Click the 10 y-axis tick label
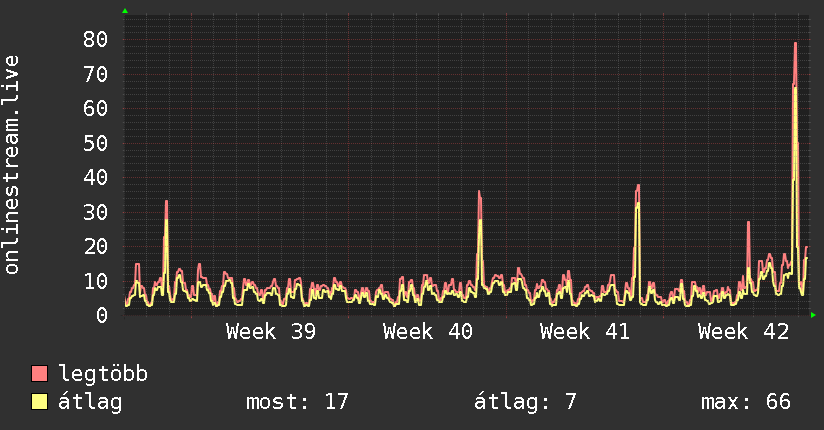824x430 pixels. tap(96, 281)
